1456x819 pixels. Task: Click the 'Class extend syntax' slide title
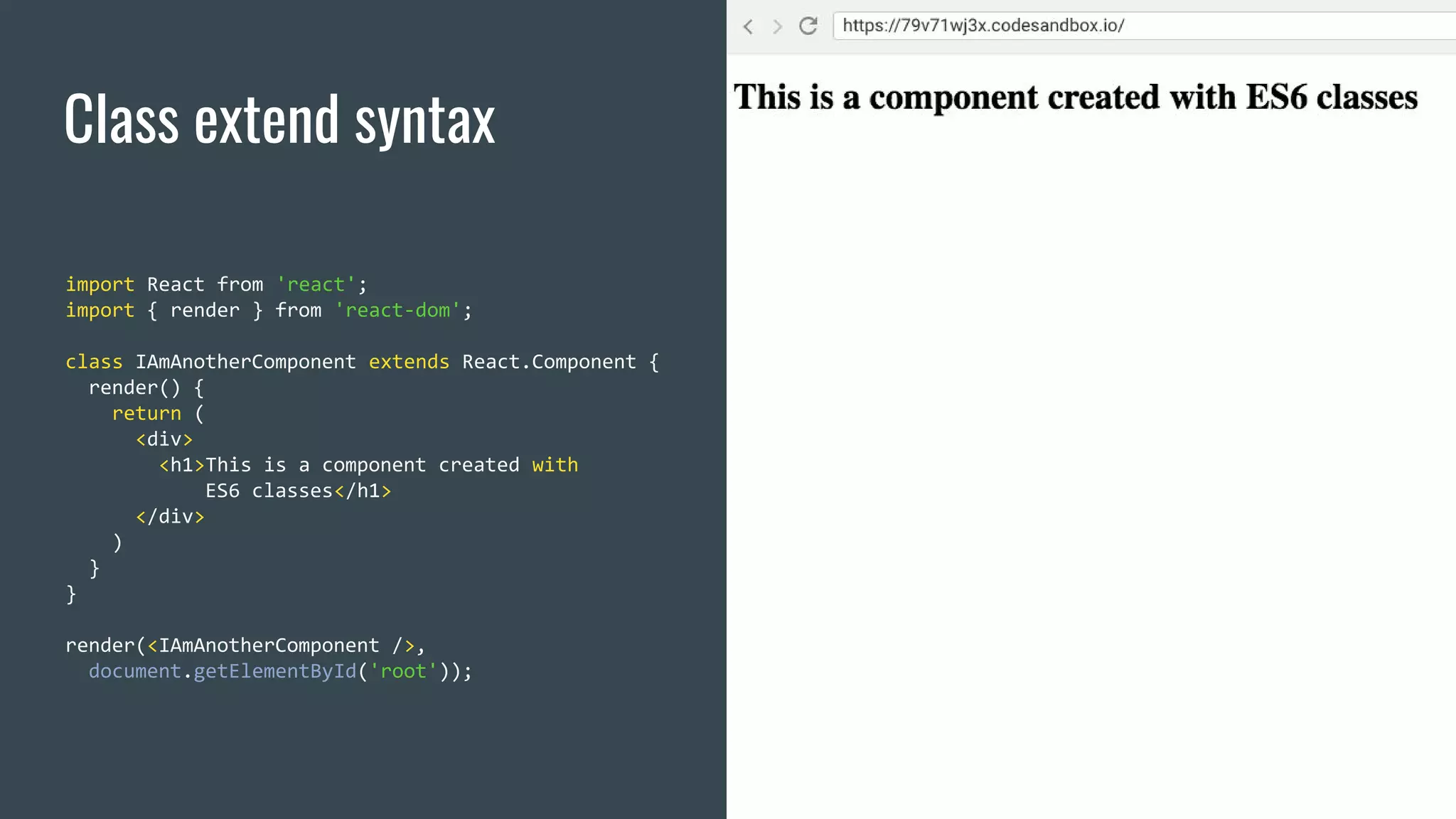pos(279,119)
